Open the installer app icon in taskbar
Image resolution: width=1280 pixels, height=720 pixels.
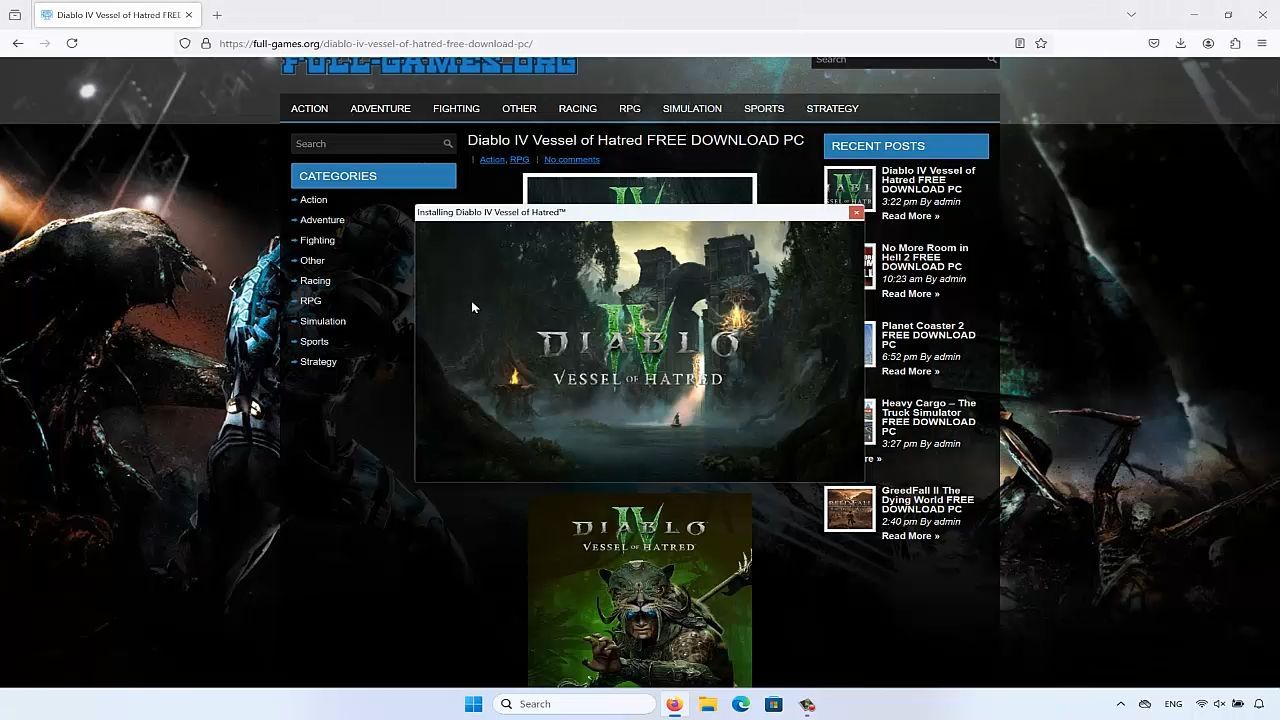[x=807, y=704]
